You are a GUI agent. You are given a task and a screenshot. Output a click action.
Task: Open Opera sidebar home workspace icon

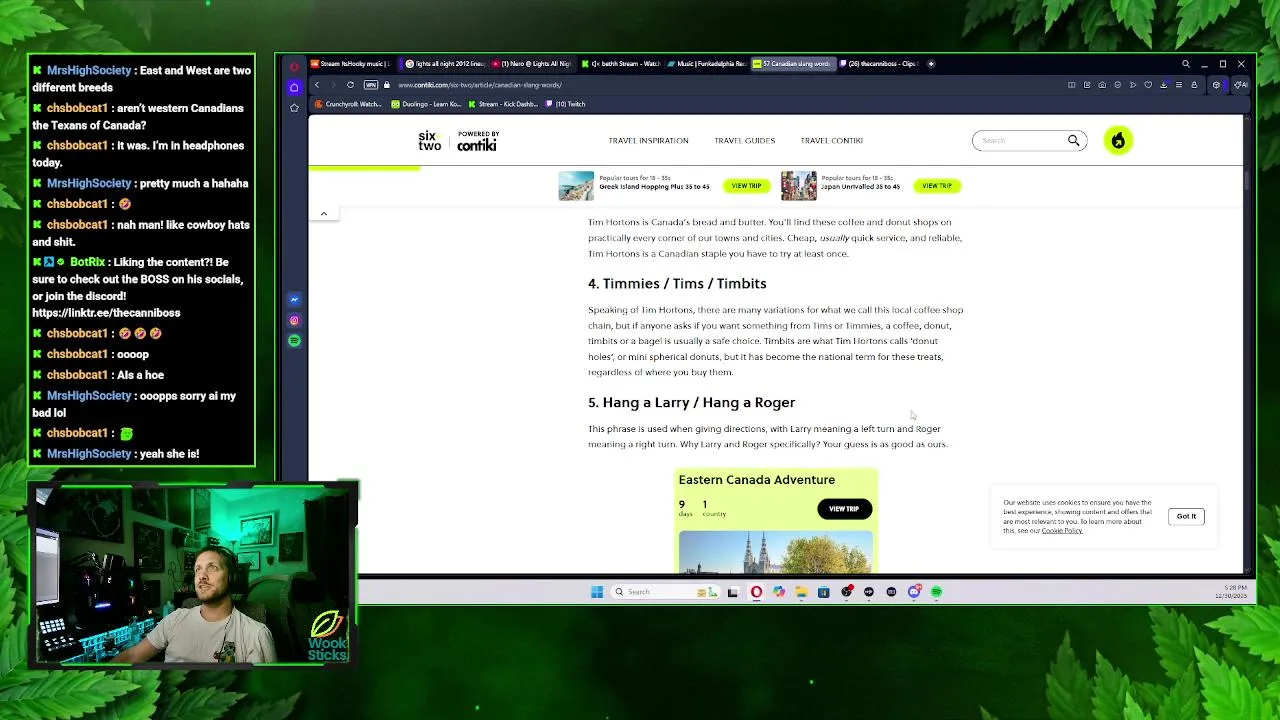tap(294, 87)
